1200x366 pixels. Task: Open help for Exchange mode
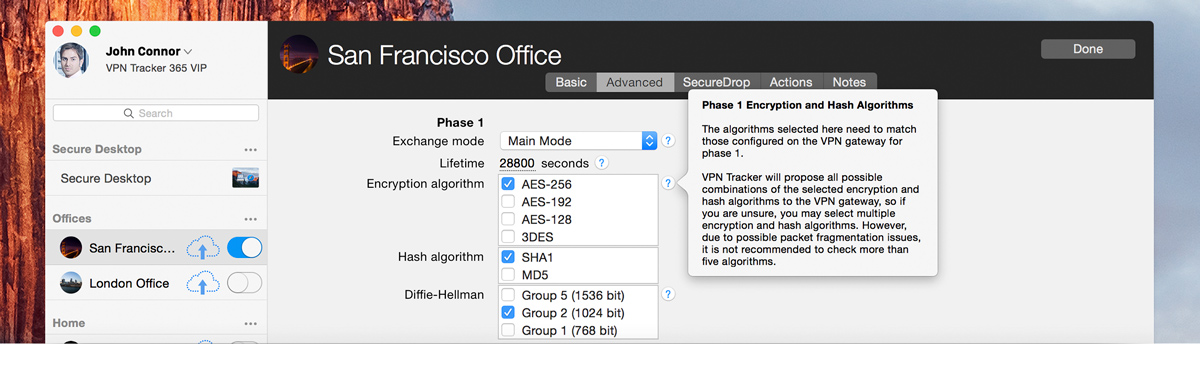point(668,141)
